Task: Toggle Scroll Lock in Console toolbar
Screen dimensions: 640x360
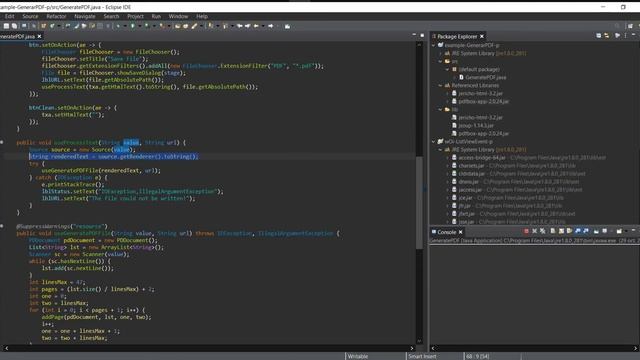Action: click(561, 231)
